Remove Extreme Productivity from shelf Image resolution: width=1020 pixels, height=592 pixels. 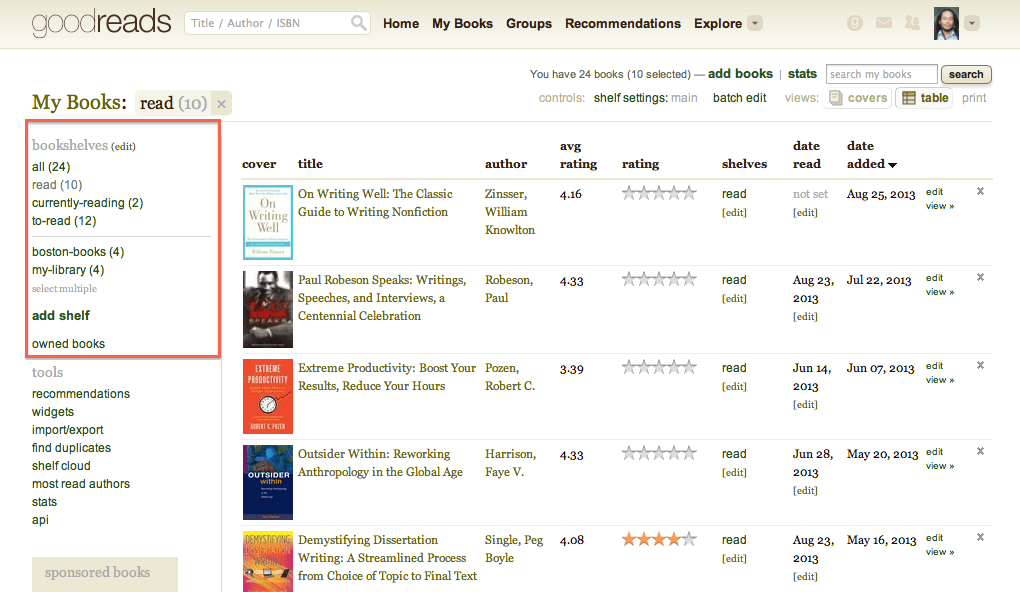pyautogui.click(x=980, y=365)
